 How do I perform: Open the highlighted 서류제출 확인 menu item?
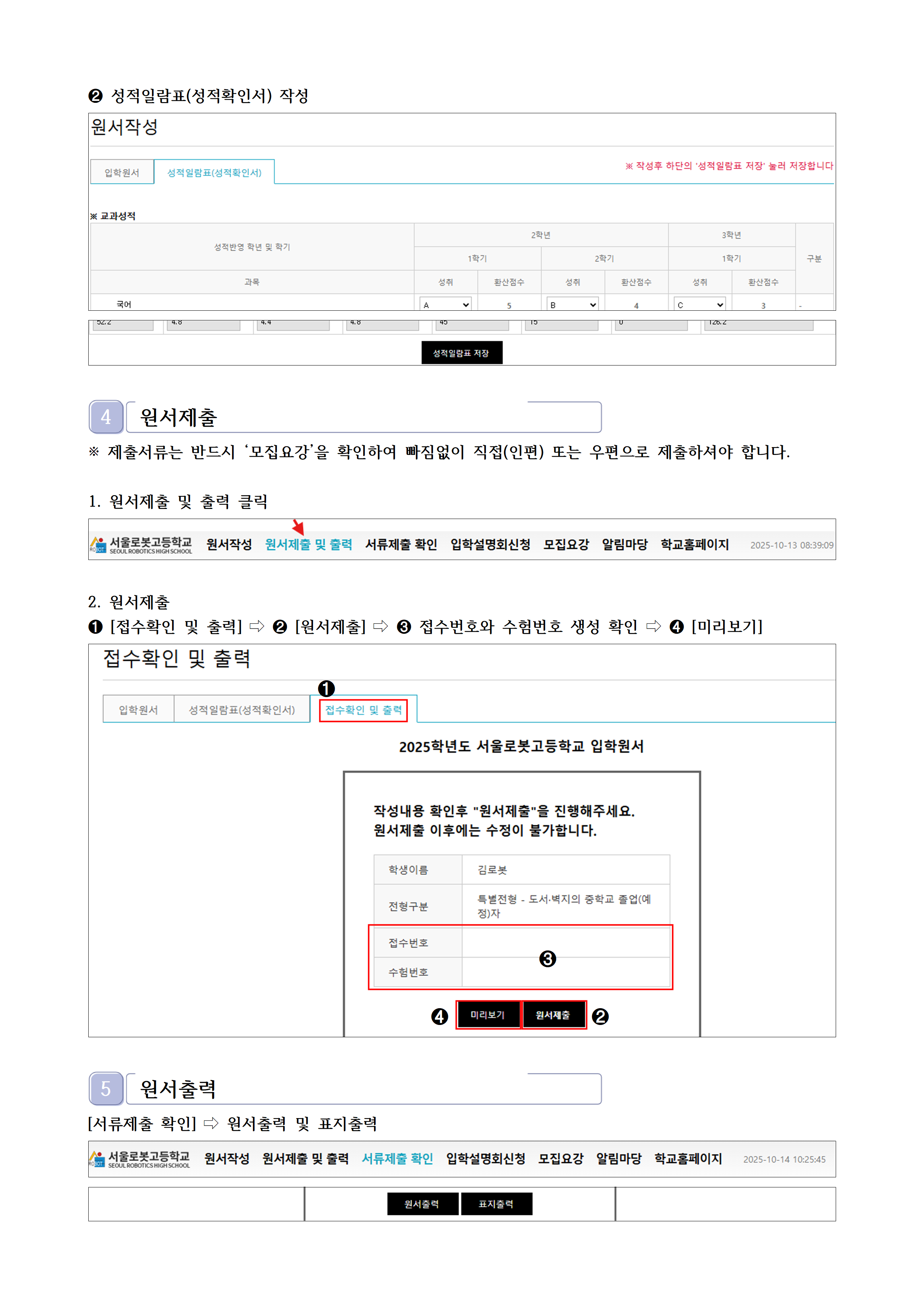point(398,1159)
